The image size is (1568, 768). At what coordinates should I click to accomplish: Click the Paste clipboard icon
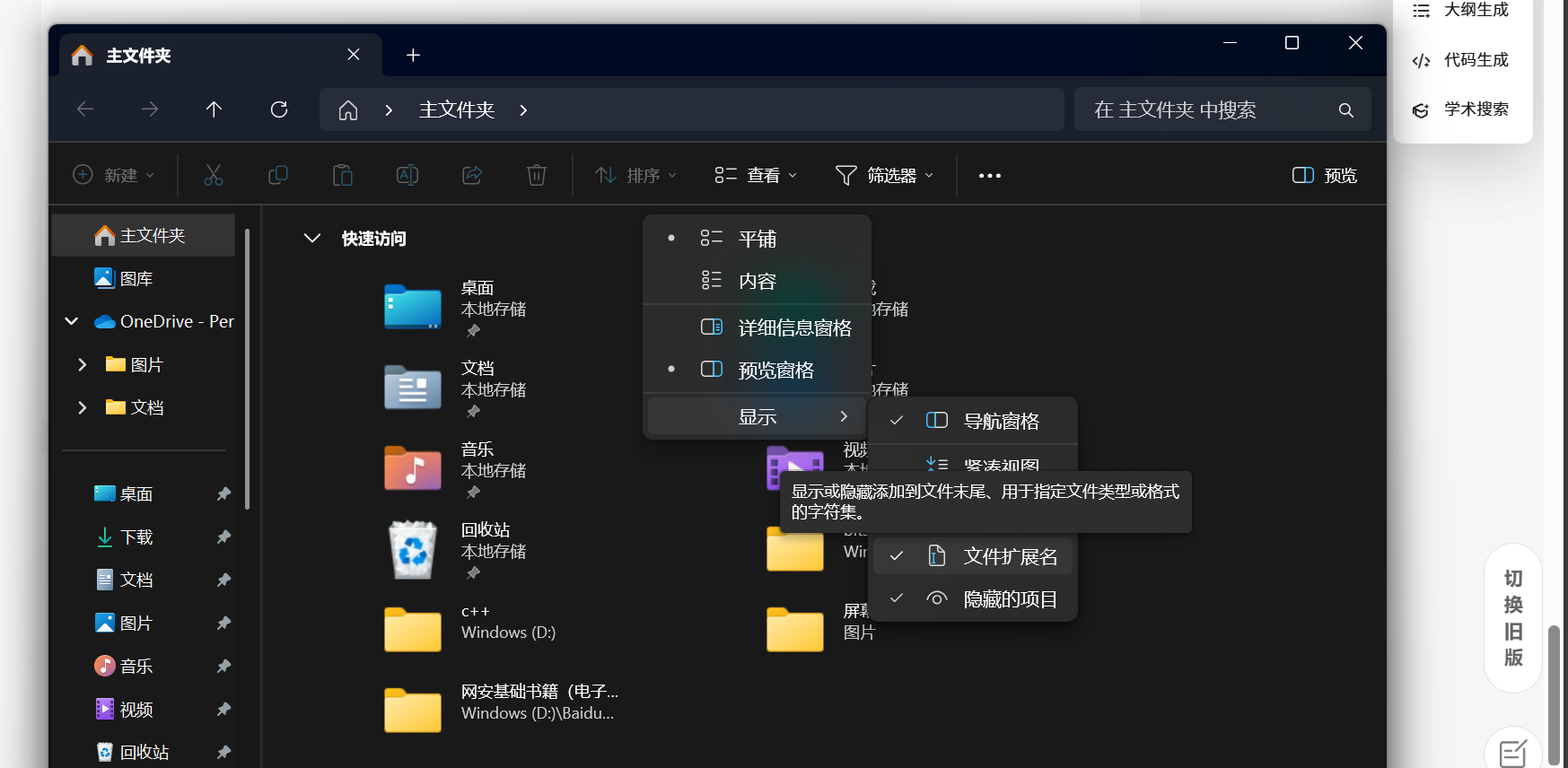[343, 175]
